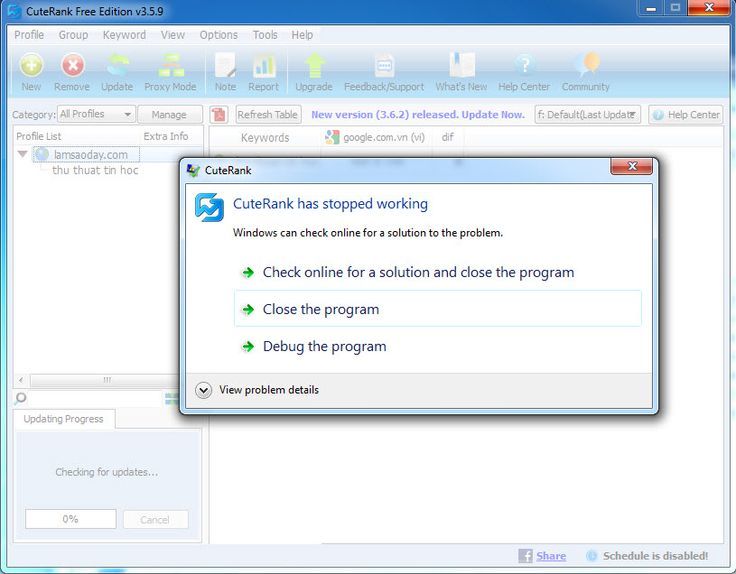Choose Close the program
The width and height of the screenshot is (736, 574).
(x=437, y=309)
